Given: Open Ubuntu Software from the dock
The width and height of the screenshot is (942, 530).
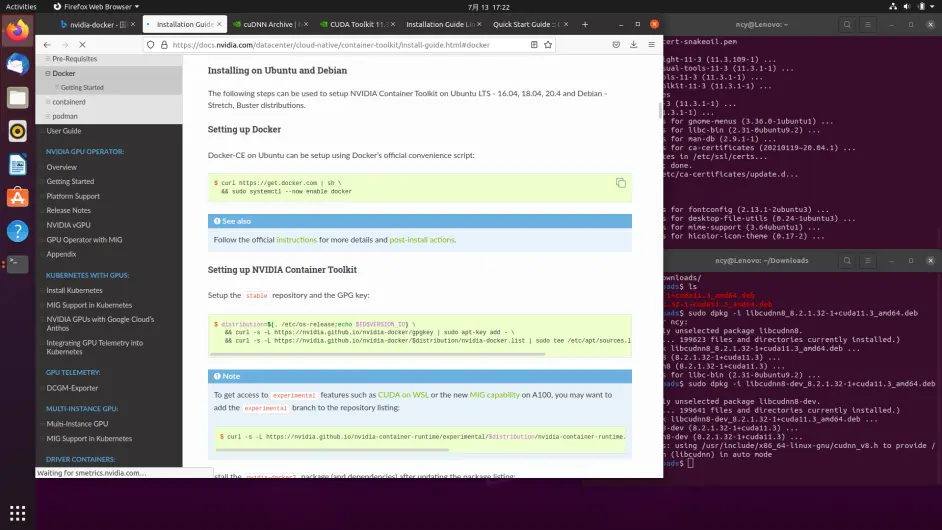Looking at the screenshot, I should 17,198.
